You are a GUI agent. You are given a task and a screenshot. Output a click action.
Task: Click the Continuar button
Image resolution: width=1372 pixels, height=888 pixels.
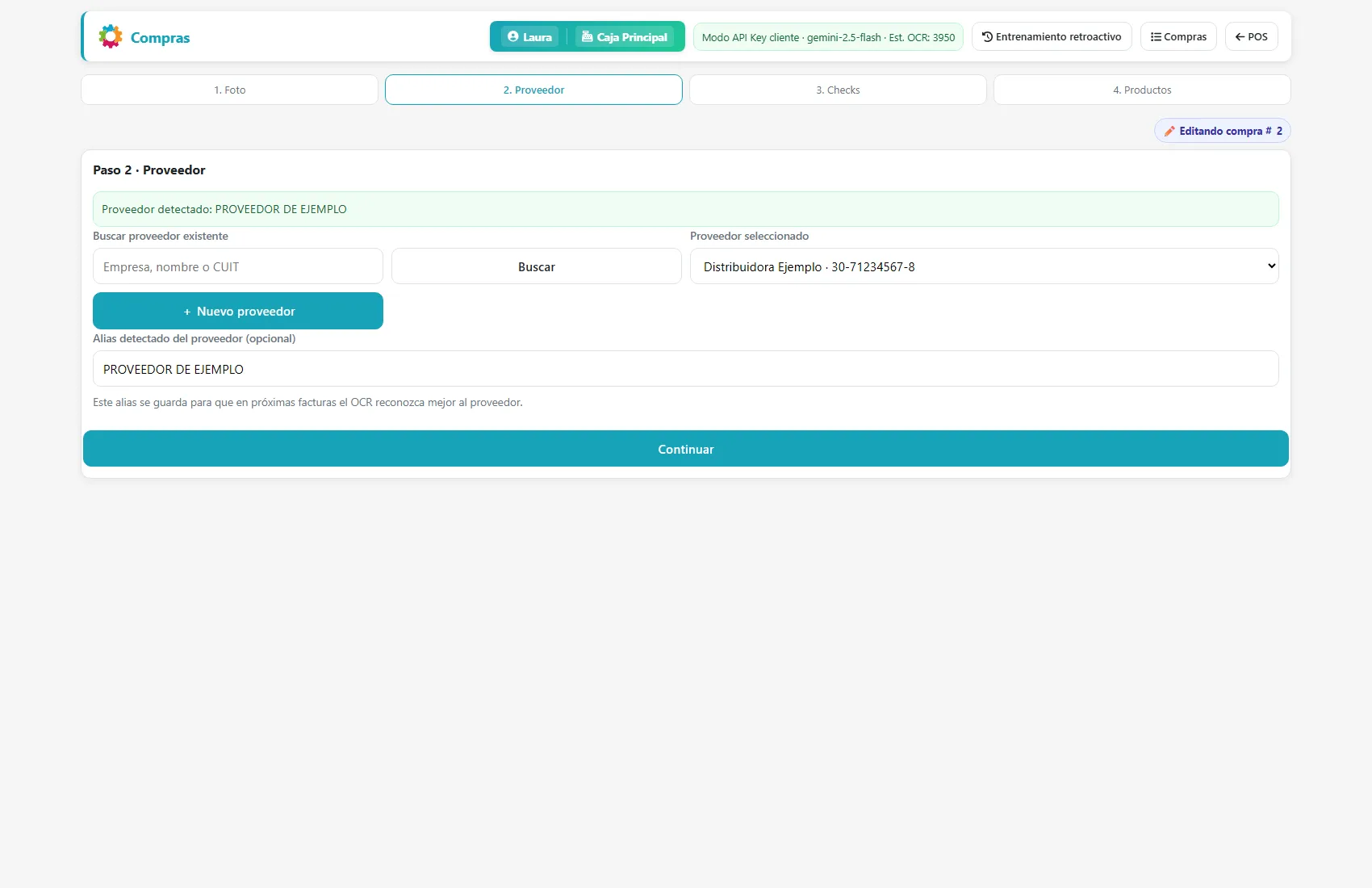686,449
